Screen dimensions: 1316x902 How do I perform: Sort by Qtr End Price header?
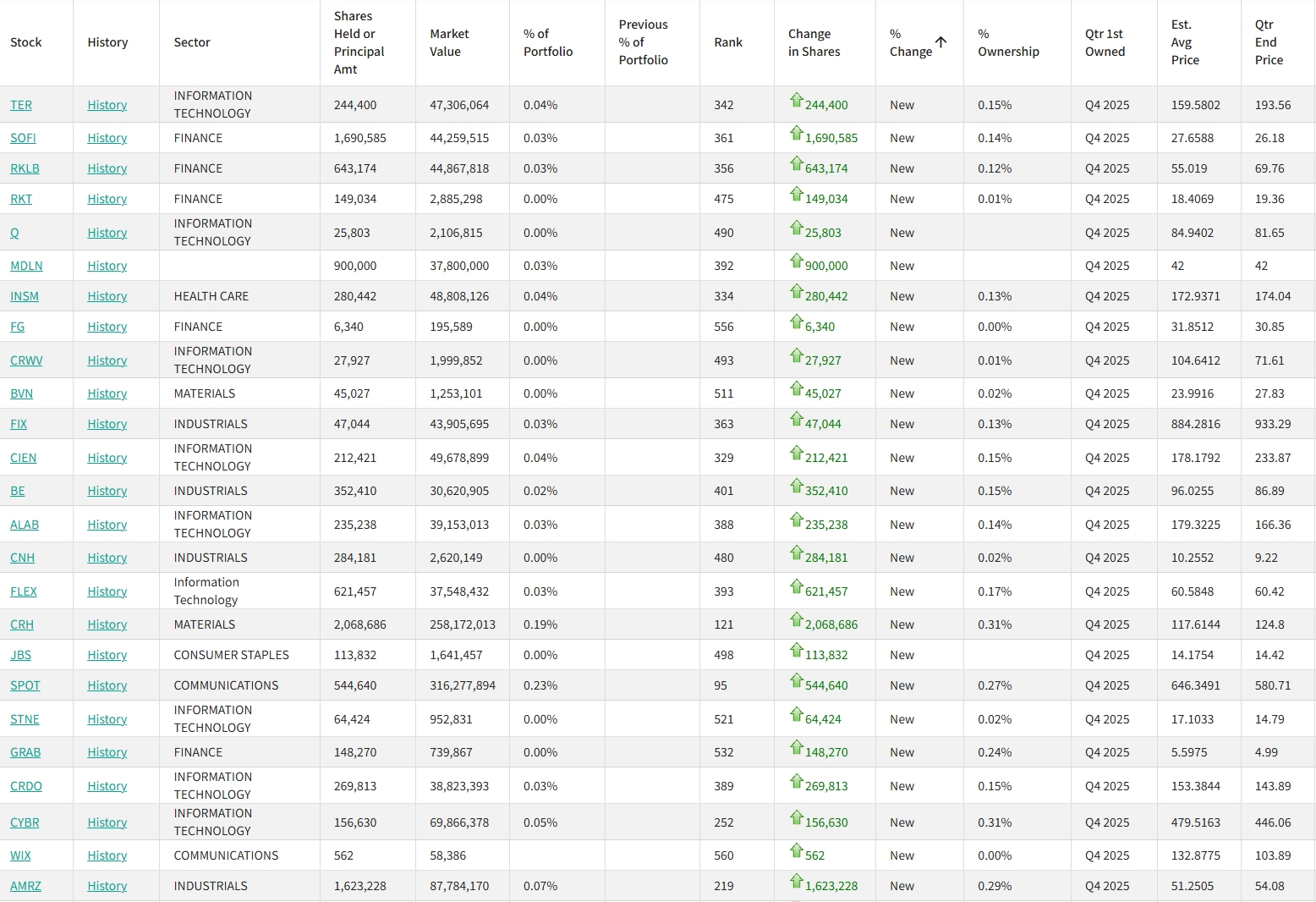point(1268,42)
